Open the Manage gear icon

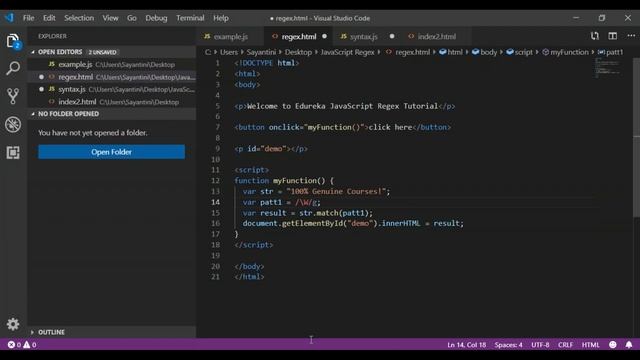(13, 324)
